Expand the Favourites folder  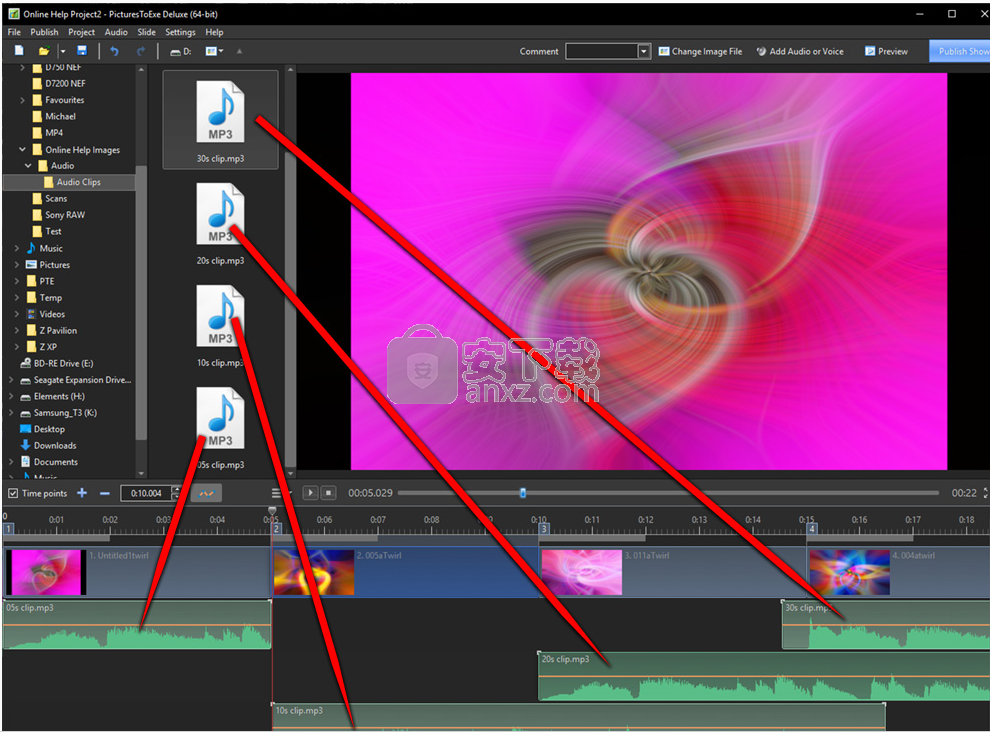coord(23,100)
